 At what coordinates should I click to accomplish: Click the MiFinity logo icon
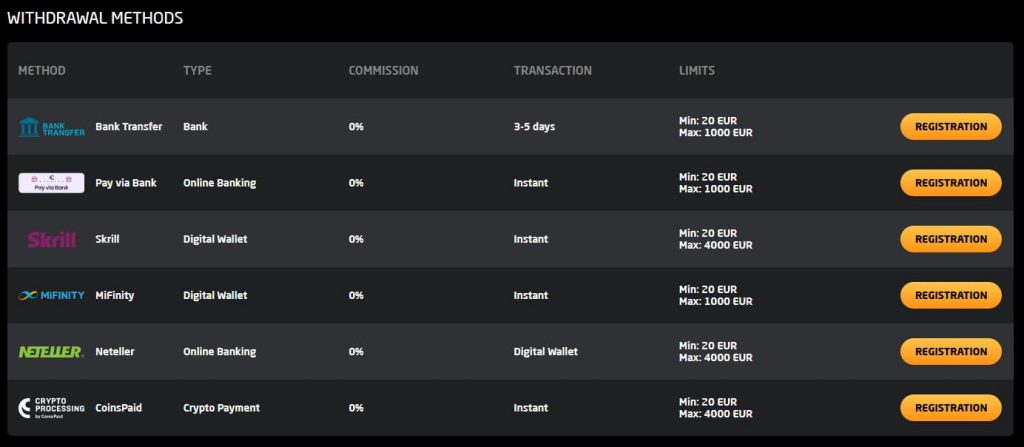tap(51, 295)
